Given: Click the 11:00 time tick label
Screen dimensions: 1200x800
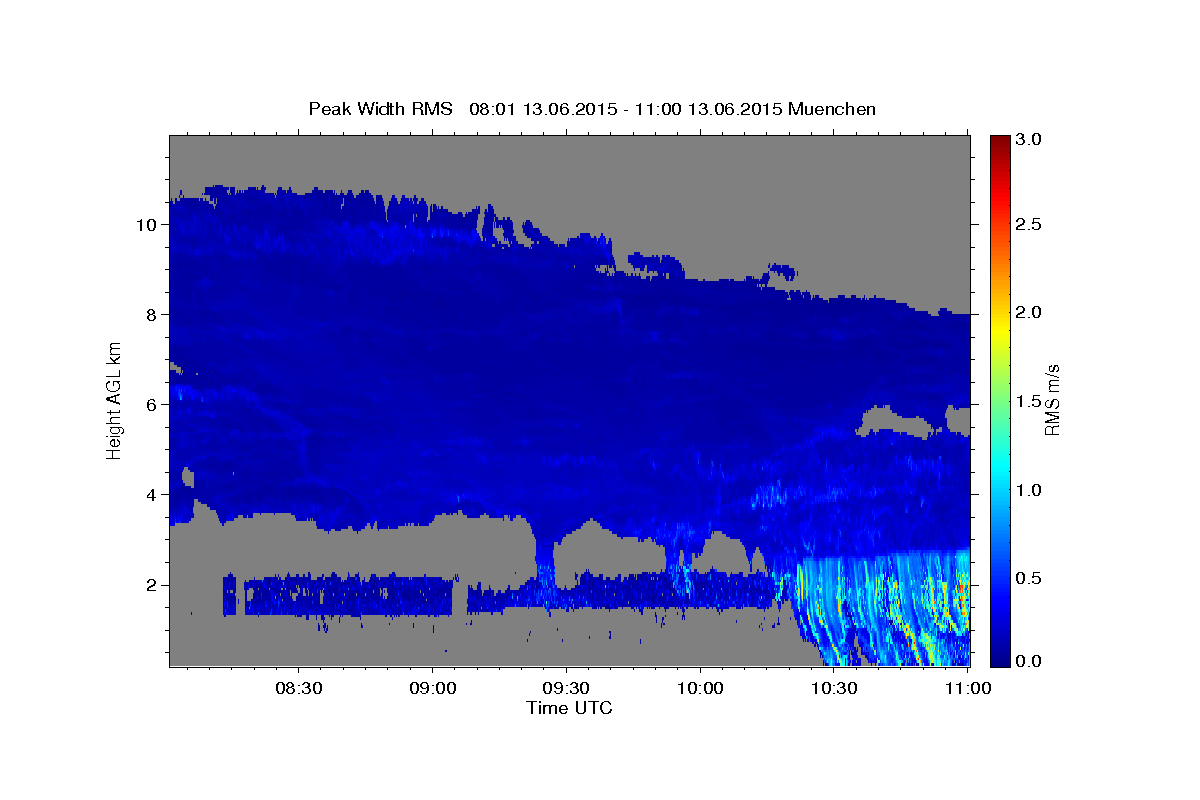Looking at the screenshot, I should coord(968,688).
